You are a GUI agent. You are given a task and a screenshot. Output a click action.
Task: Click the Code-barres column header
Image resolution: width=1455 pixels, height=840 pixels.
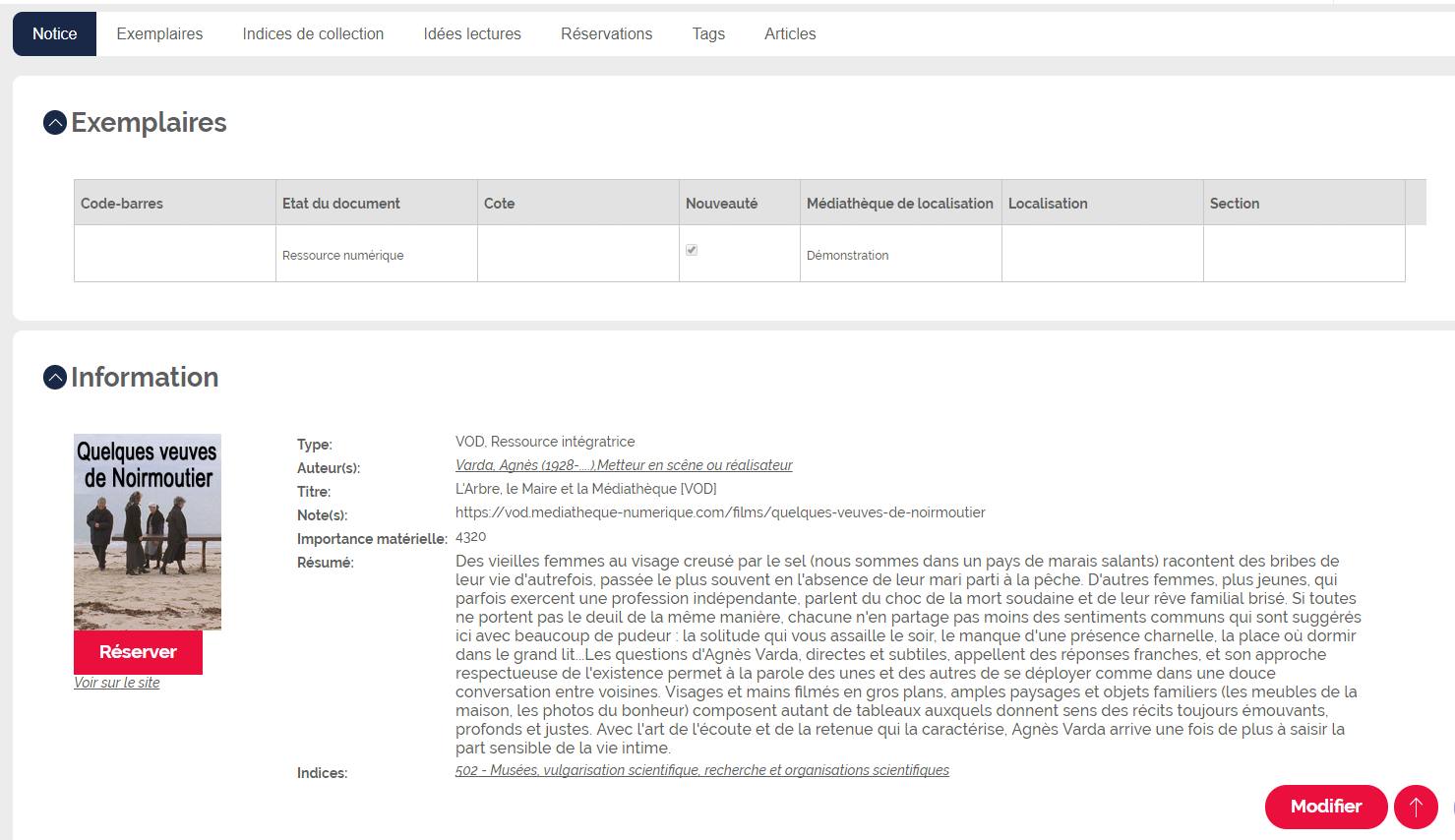point(175,203)
